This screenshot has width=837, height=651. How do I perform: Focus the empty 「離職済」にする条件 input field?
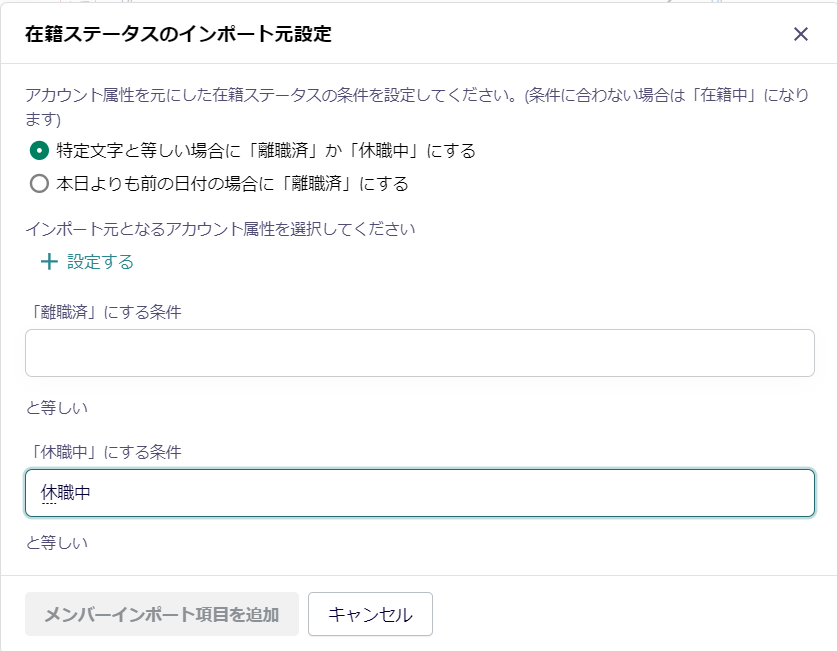420,353
